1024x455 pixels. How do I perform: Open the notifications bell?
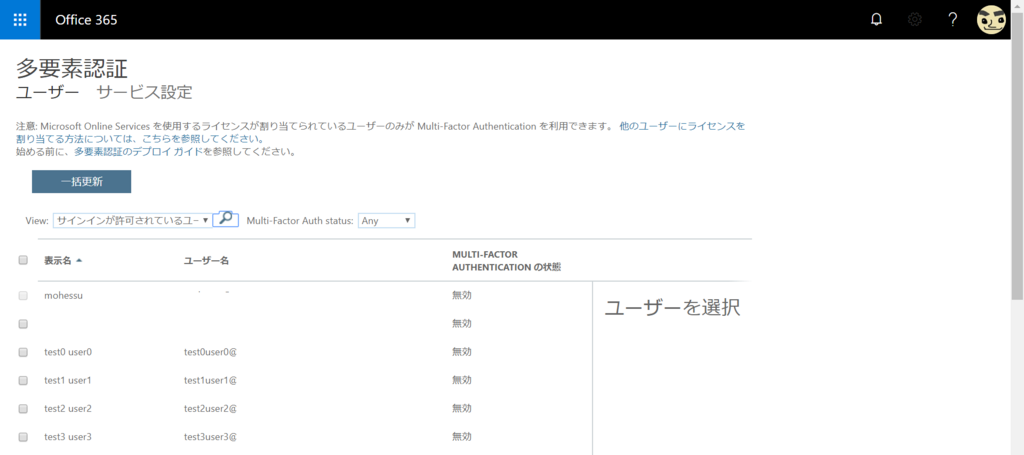[876, 20]
